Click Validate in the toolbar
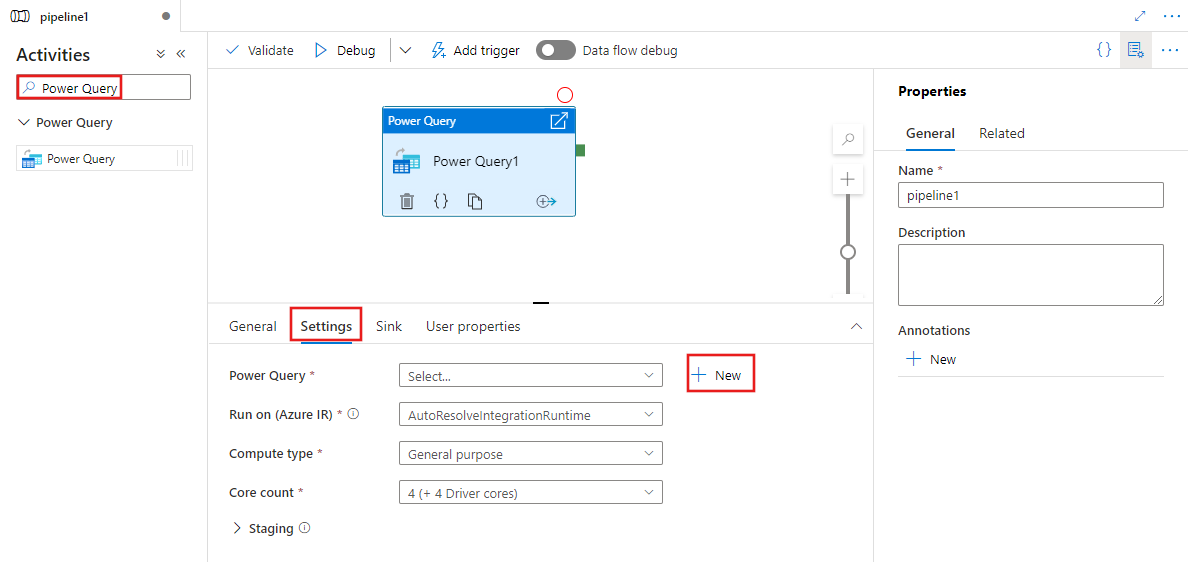 click(260, 51)
